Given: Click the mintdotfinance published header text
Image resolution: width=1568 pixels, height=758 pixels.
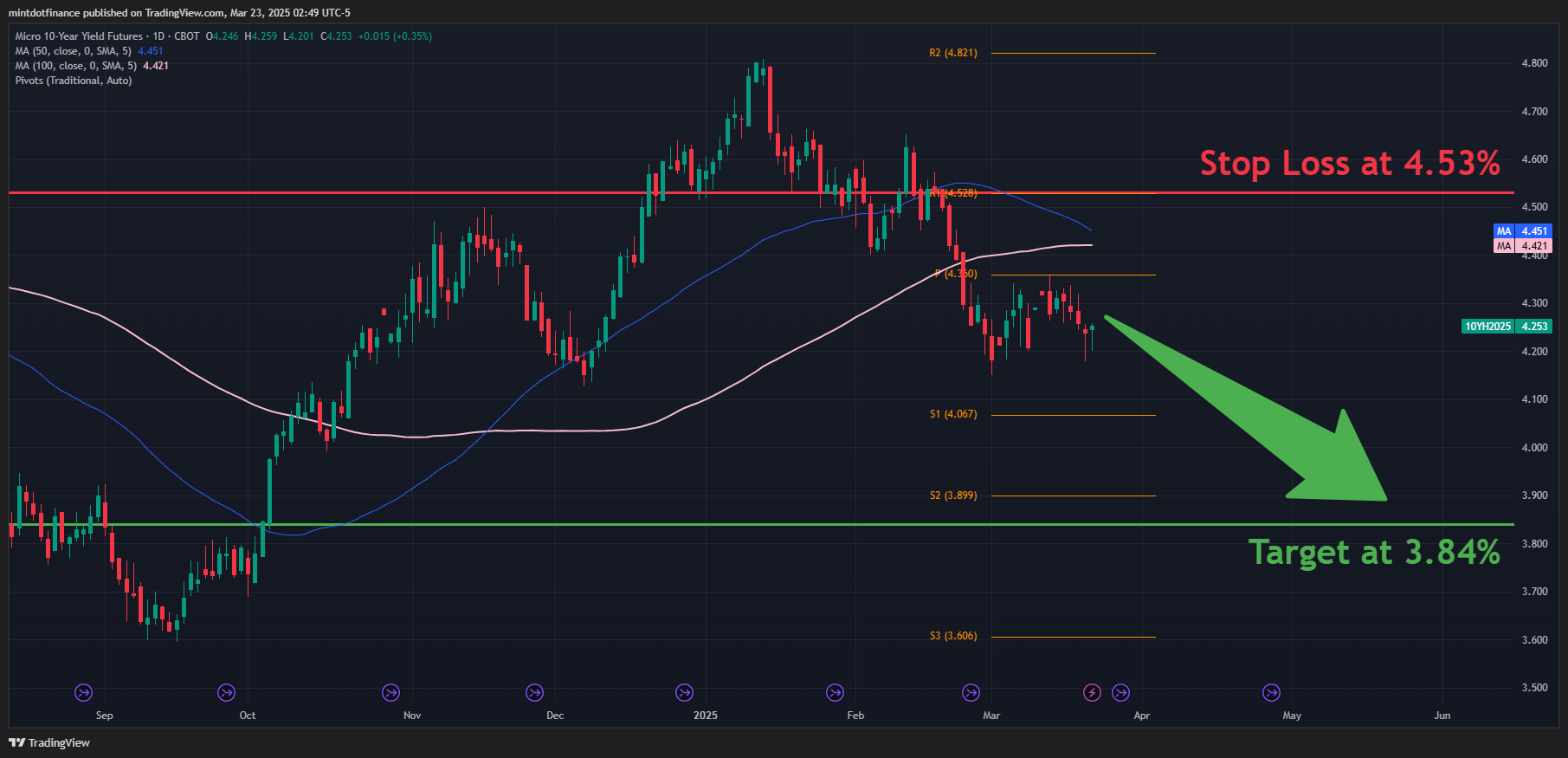Looking at the screenshot, I should point(179,13).
